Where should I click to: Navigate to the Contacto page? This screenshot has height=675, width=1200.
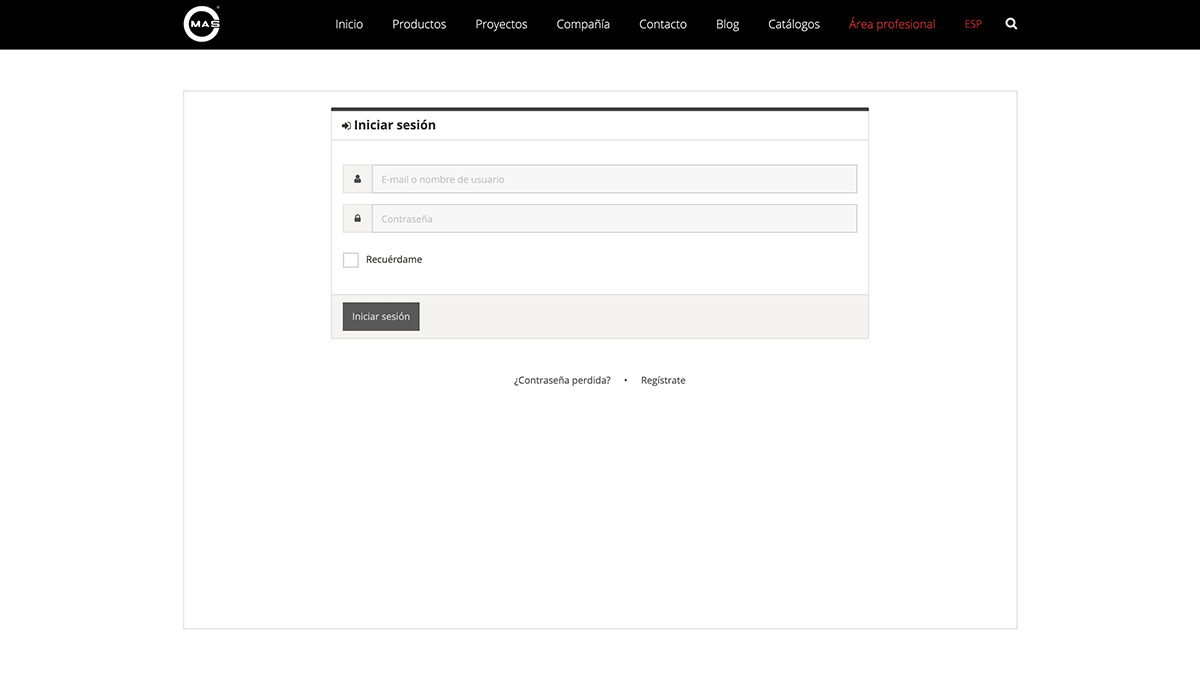(x=663, y=24)
